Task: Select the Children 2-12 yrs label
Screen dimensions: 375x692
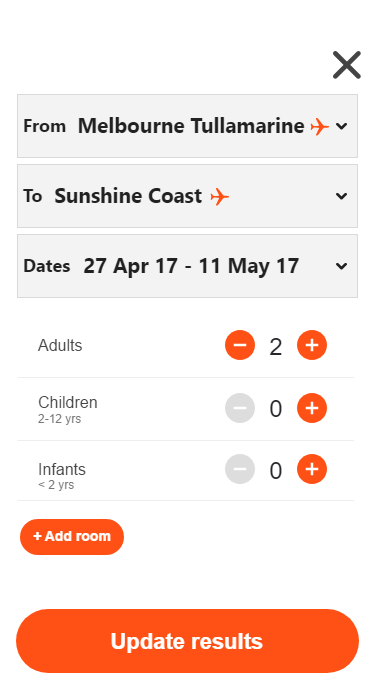Action: point(68,409)
